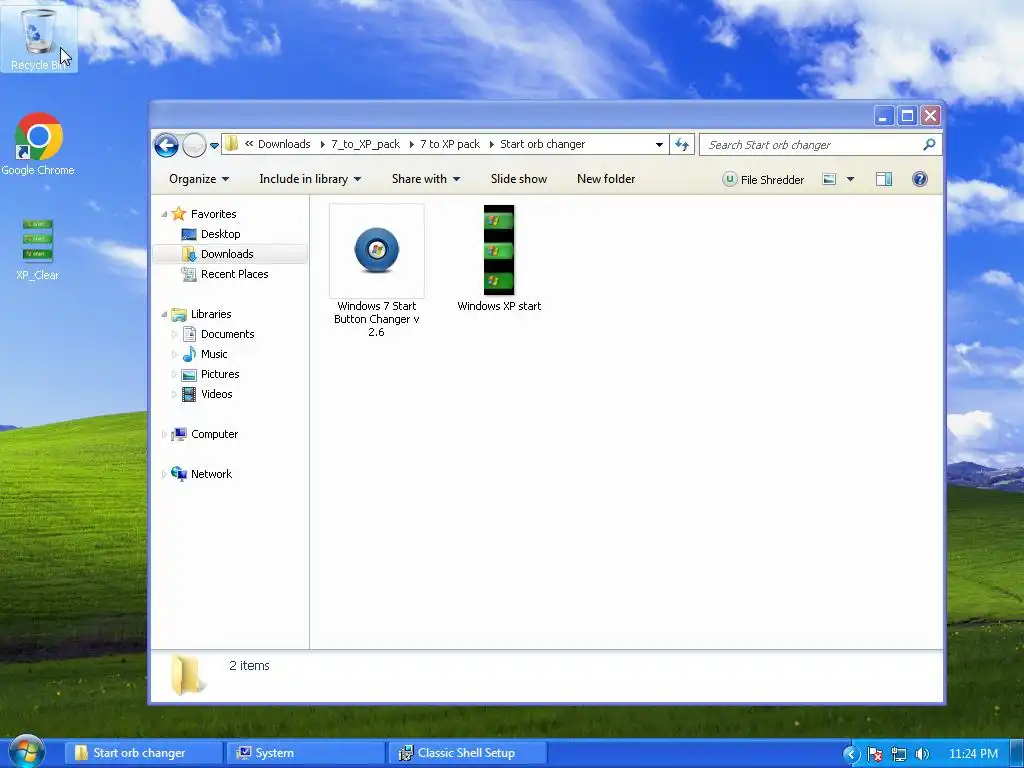
Task: Click the greyed forward navigation arrow
Action: 194,145
